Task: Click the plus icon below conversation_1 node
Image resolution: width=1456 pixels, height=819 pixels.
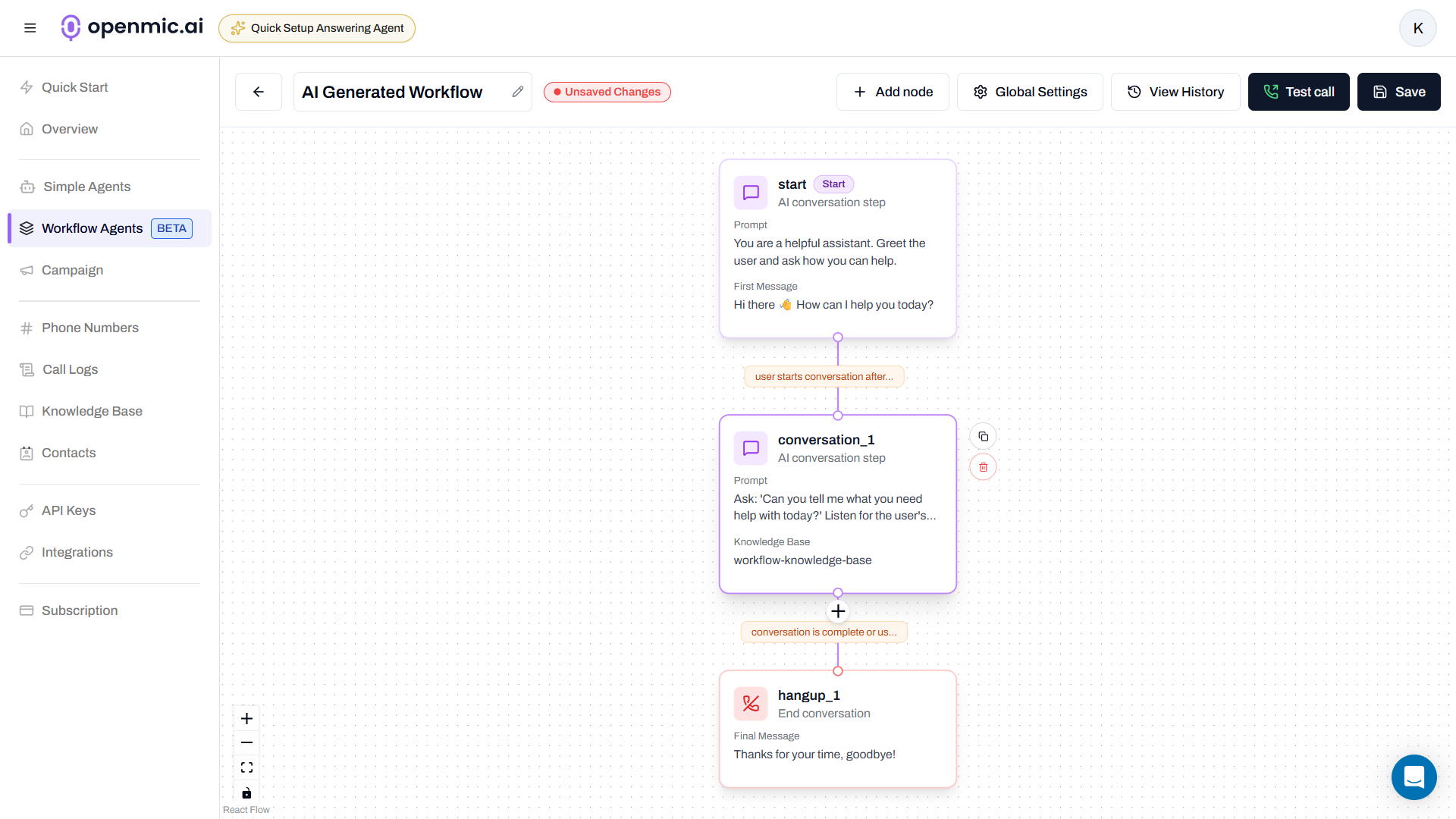Action: coord(838,610)
